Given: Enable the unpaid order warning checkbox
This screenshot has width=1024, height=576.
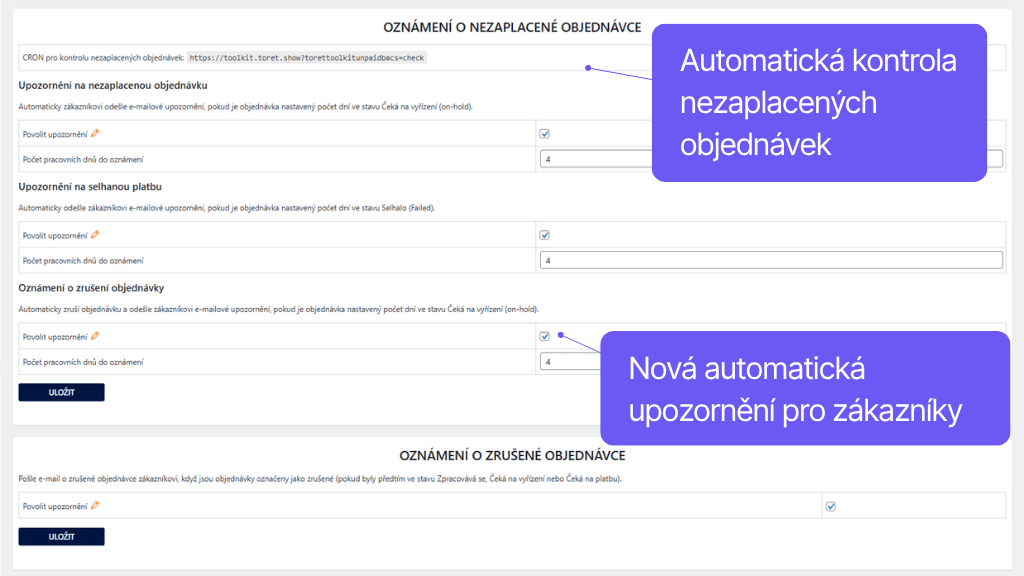Looking at the screenshot, I should pos(545,132).
